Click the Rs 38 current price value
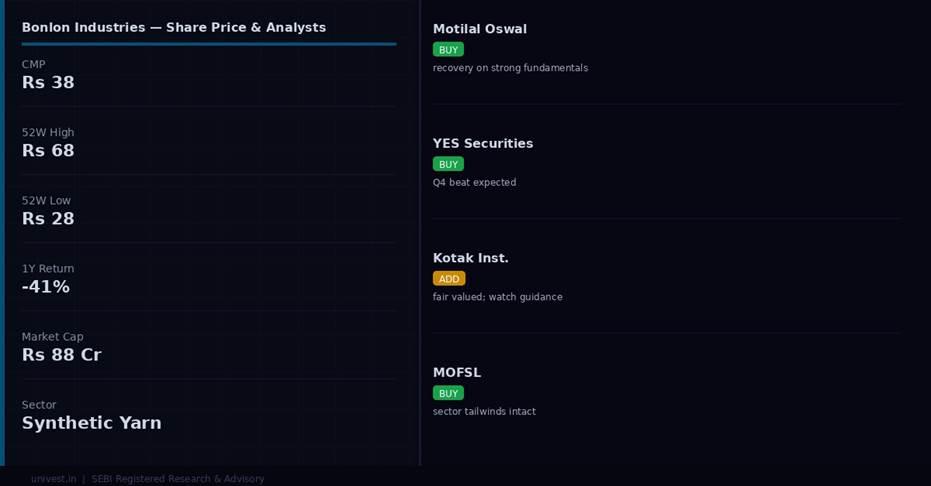 point(48,82)
